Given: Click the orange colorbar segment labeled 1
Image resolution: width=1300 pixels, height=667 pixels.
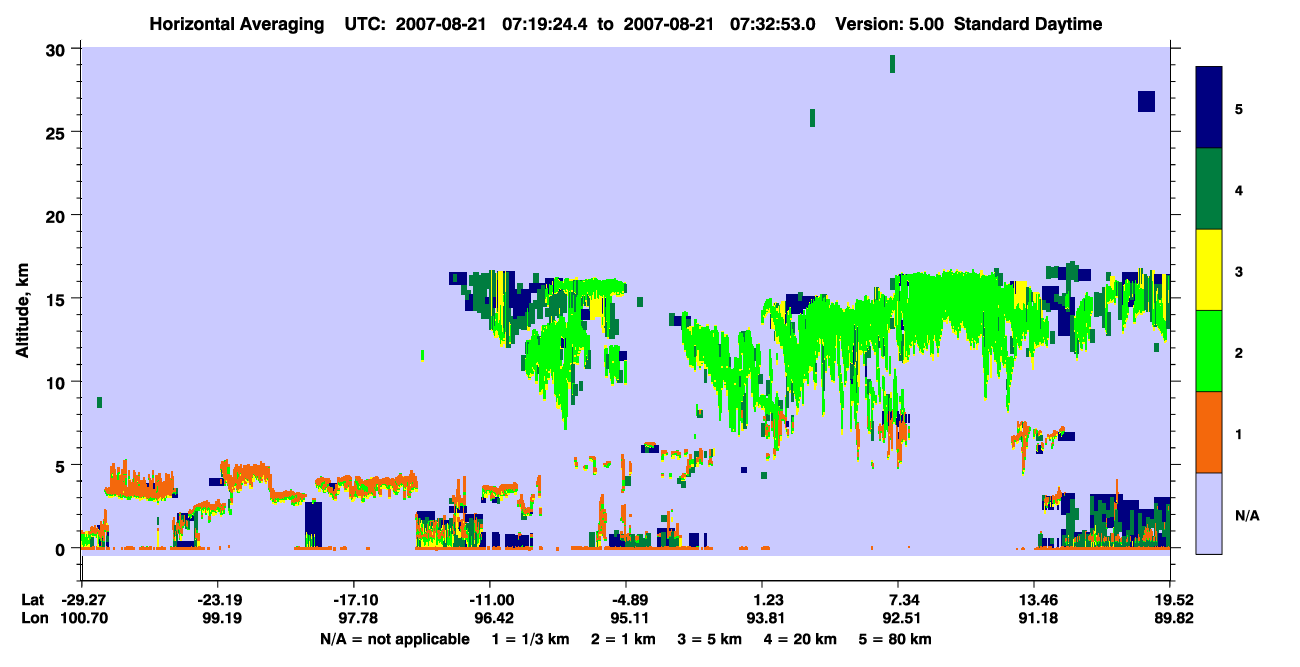Looking at the screenshot, I should point(1209,432).
